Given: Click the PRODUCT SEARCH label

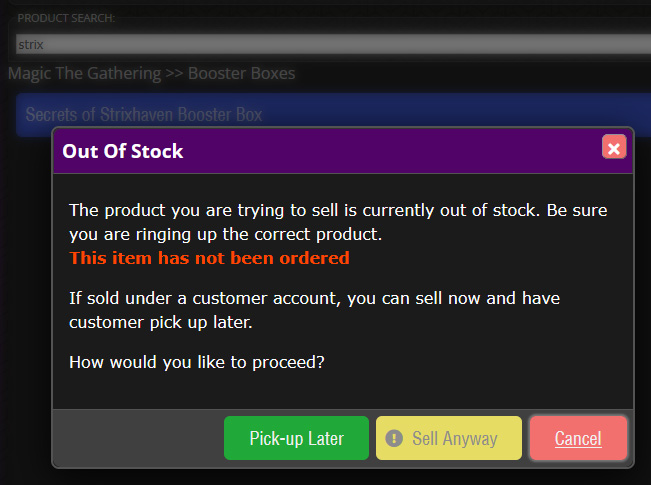Looking at the screenshot, I should (66, 19).
